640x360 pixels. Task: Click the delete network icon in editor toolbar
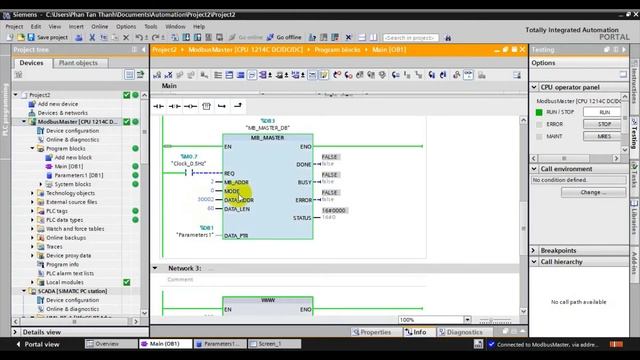(168, 75)
